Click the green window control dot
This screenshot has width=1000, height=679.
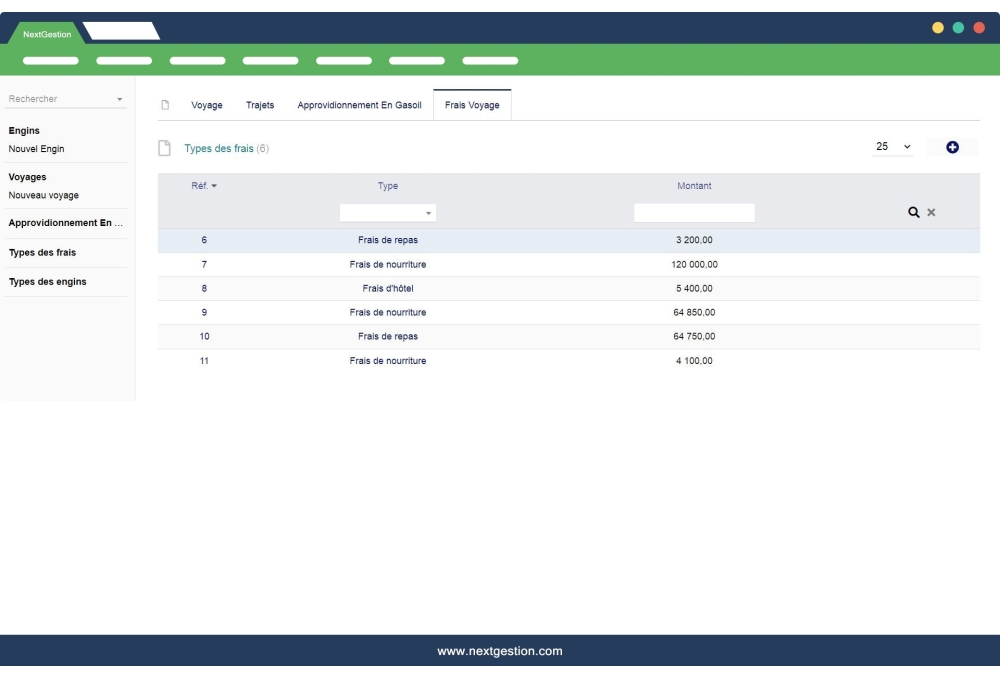[x=958, y=27]
